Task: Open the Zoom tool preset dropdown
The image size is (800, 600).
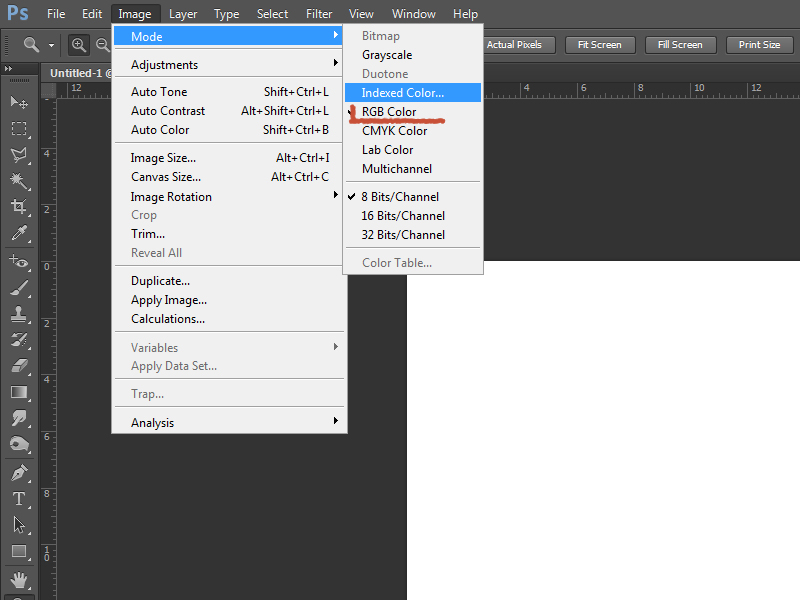Action: [52, 45]
